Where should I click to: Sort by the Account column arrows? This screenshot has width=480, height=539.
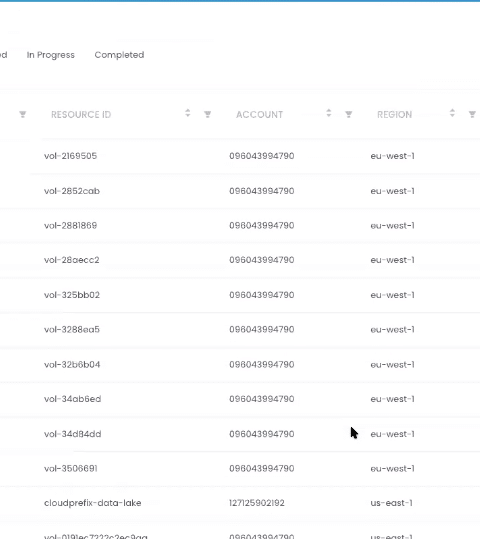(329, 113)
